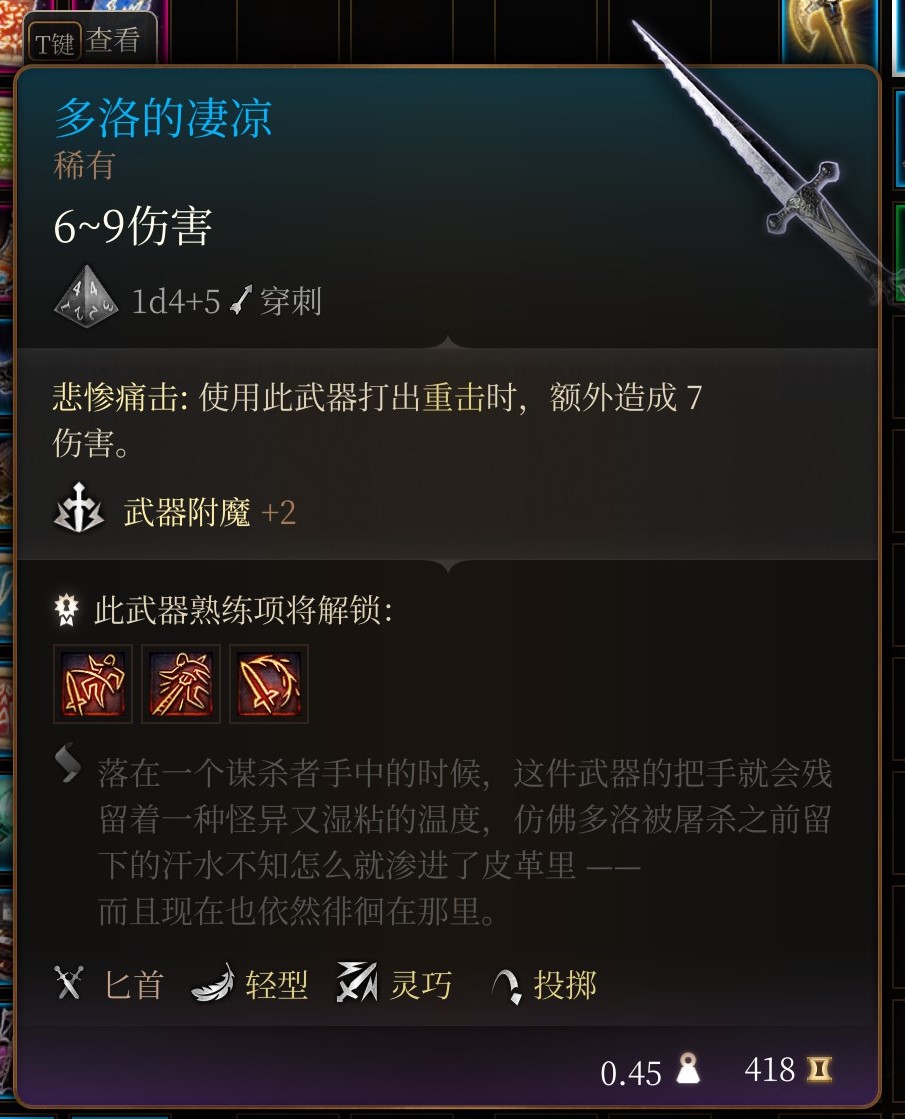This screenshot has height=1119, width=905.
Task: Click the piercing damage type icon
Action: point(241,300)
